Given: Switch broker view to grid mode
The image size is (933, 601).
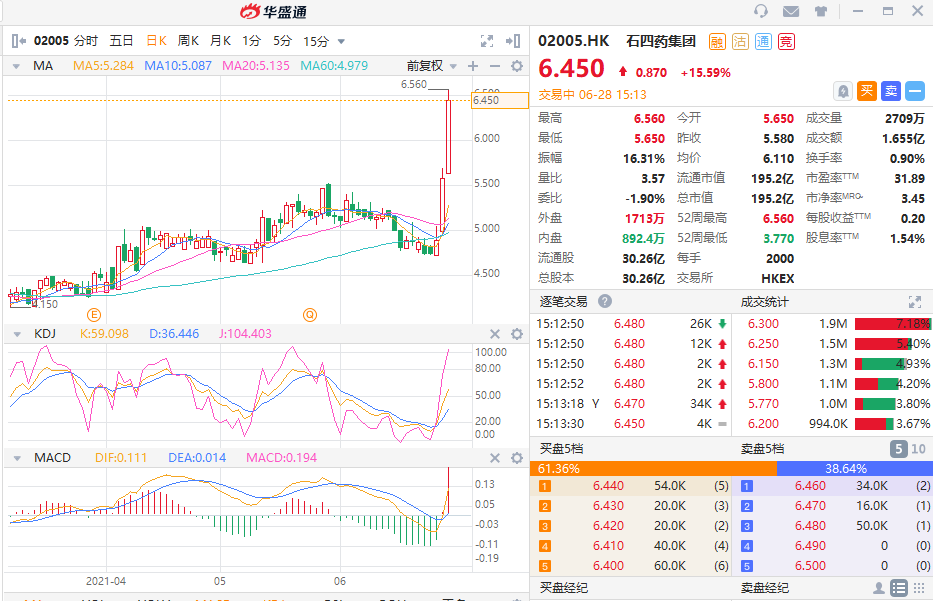Looking at the screenshot, I should [x=919, y=588].
